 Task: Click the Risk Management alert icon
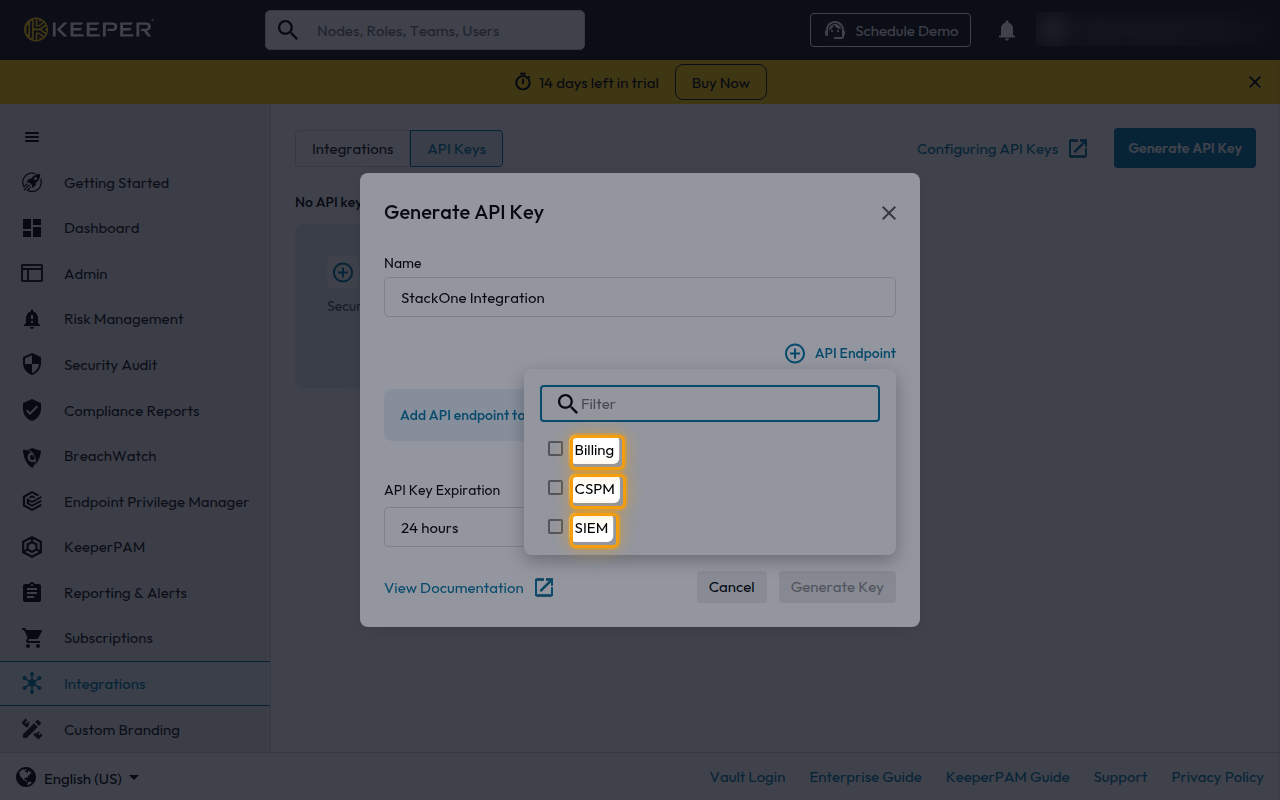click(32, 319)
